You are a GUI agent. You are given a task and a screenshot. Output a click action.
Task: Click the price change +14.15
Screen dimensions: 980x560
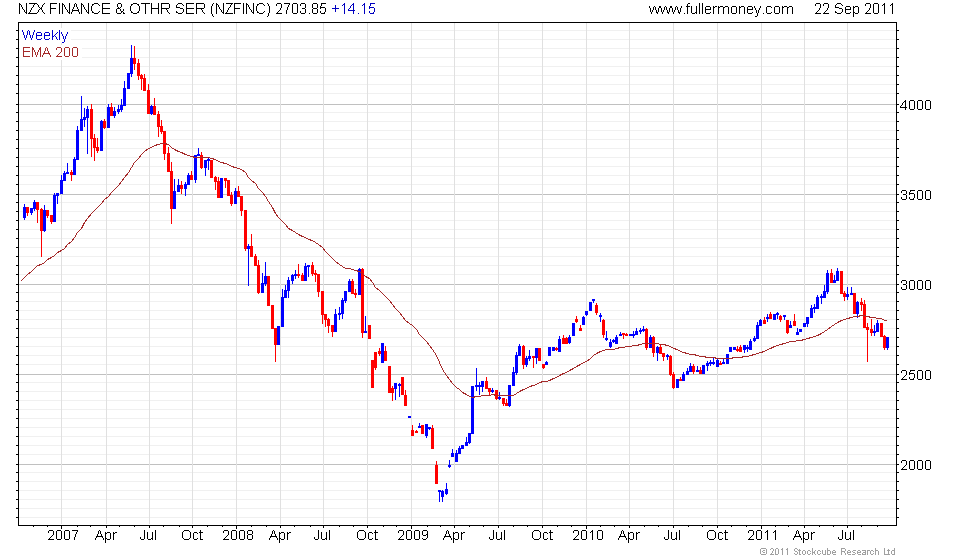354,9
